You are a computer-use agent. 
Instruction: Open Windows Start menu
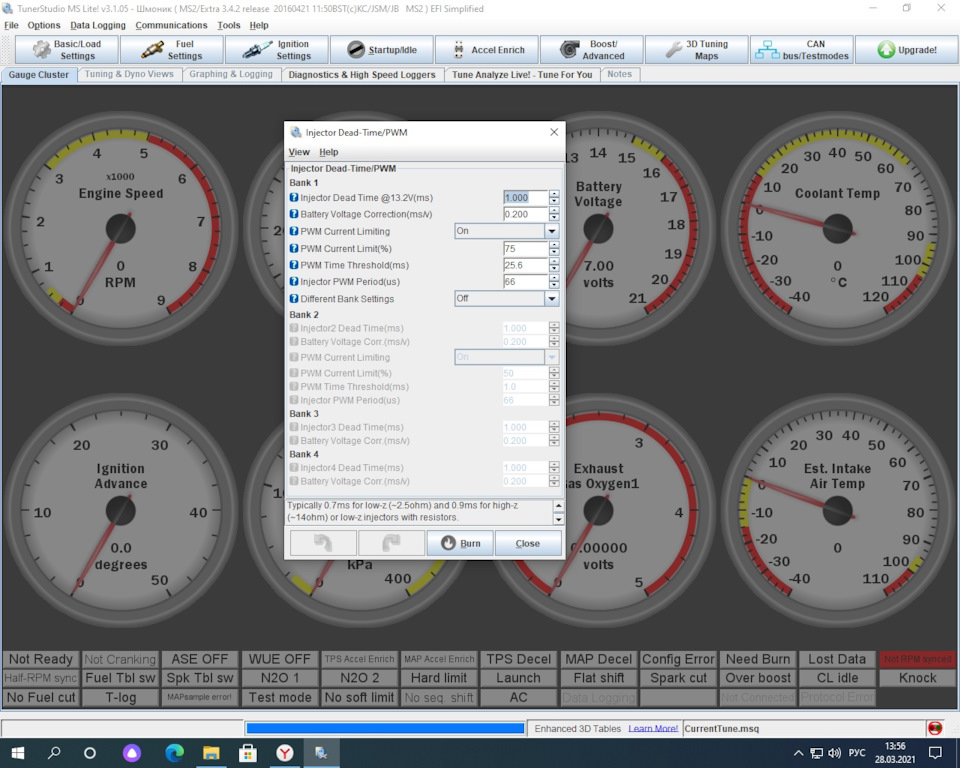coord(18,753)
